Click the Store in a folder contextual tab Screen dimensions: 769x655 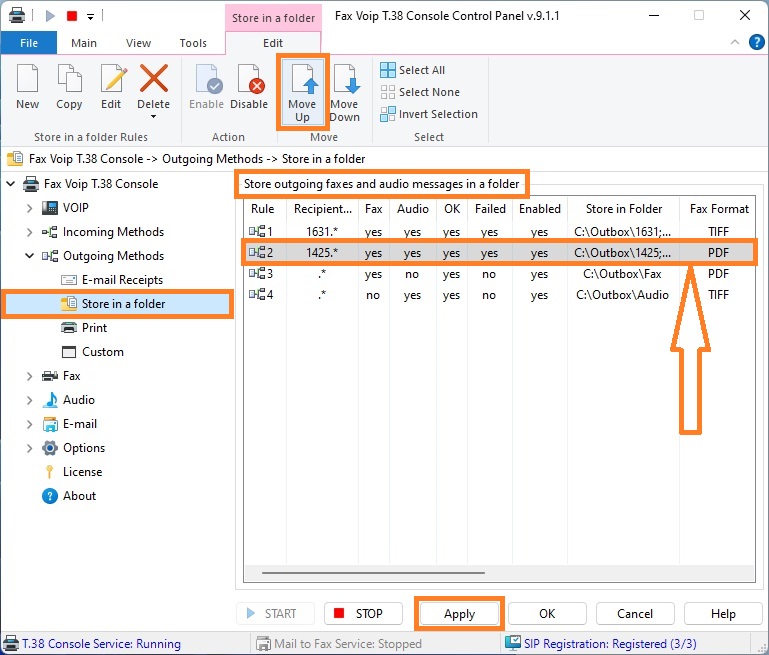pos(273,18)
